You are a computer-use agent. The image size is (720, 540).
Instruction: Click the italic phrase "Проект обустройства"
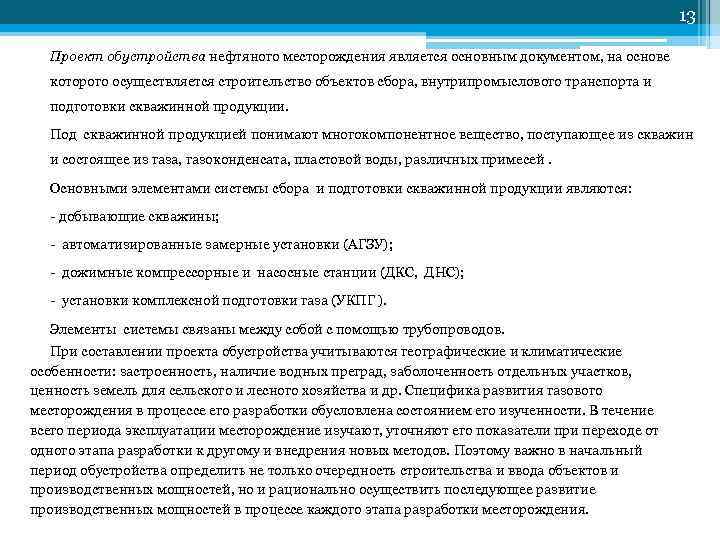[x=127, y=57]
